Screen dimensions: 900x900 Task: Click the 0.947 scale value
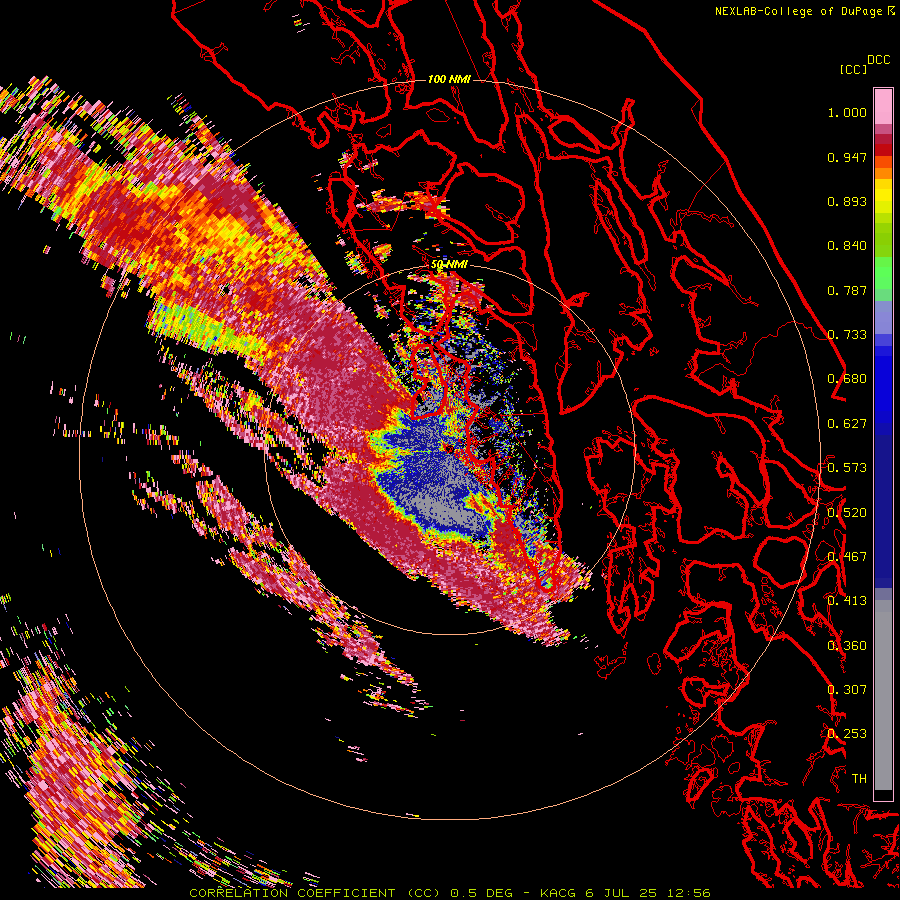(x=847, y=157)
